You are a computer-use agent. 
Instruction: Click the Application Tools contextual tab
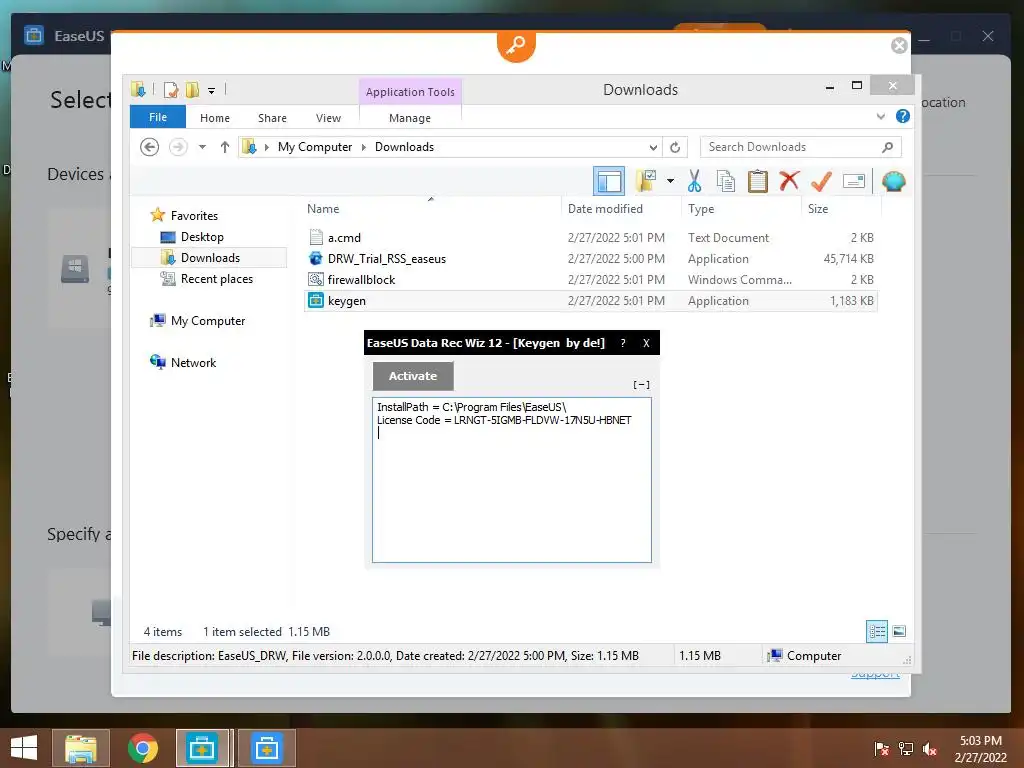[410, 92]
